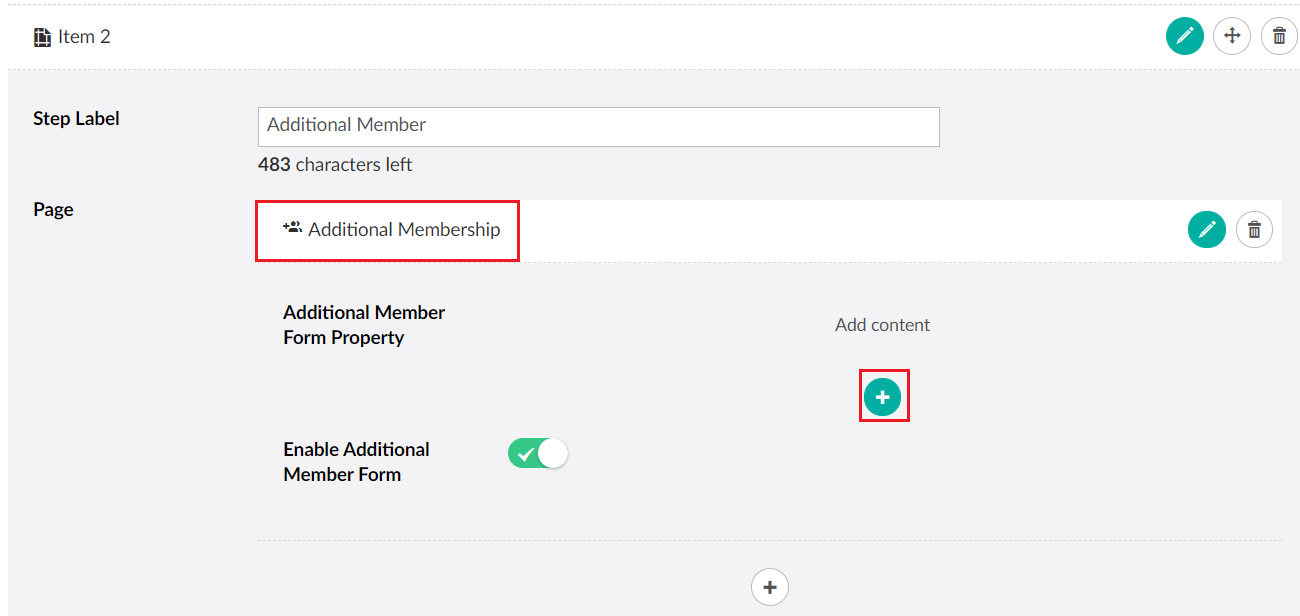Click the "Step Label" field label
Image resolution: width=1300 pixels, height=616 pixels.
click(76, 119)
